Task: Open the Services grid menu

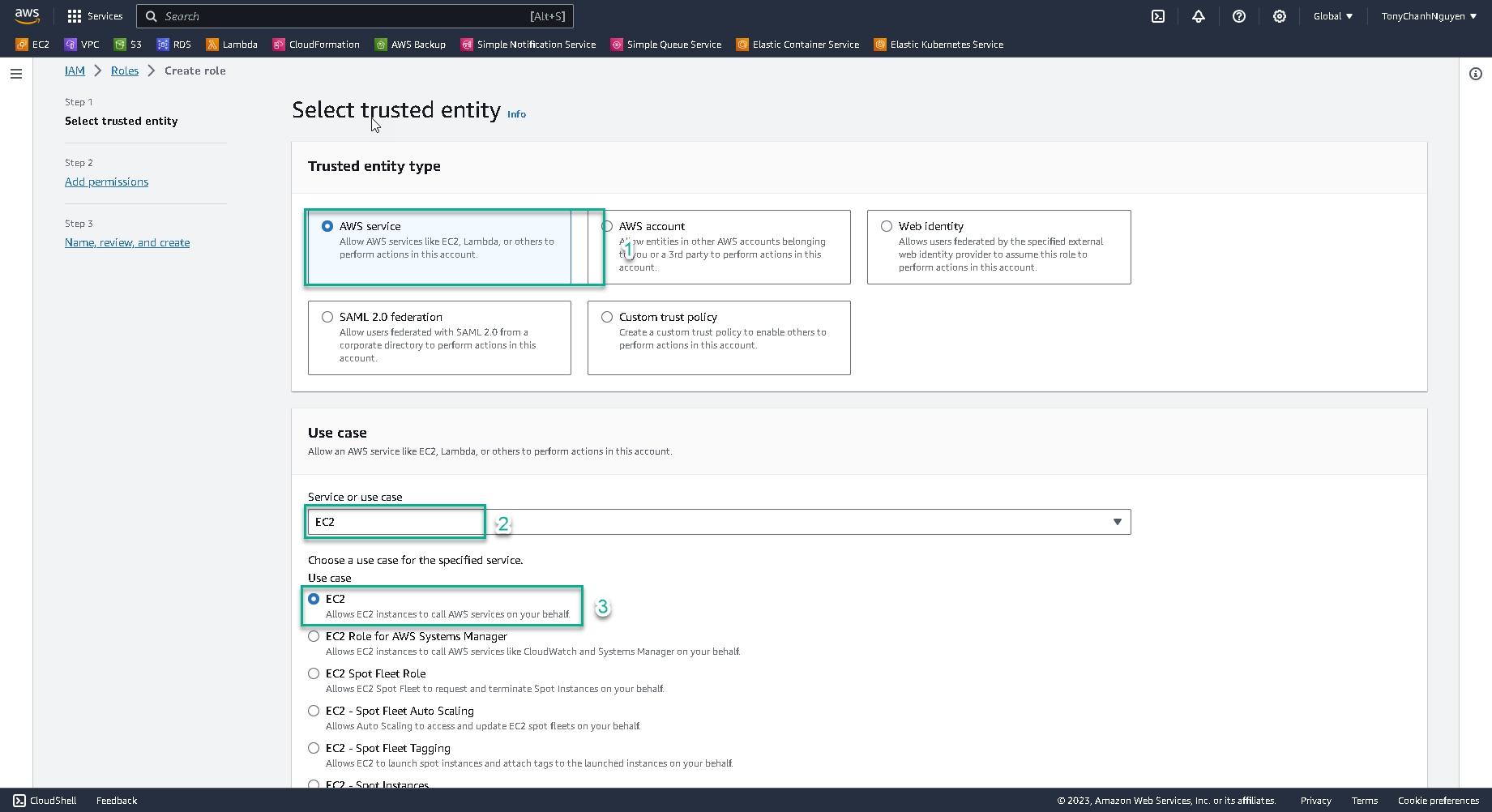Action: (x=95, y=16)
